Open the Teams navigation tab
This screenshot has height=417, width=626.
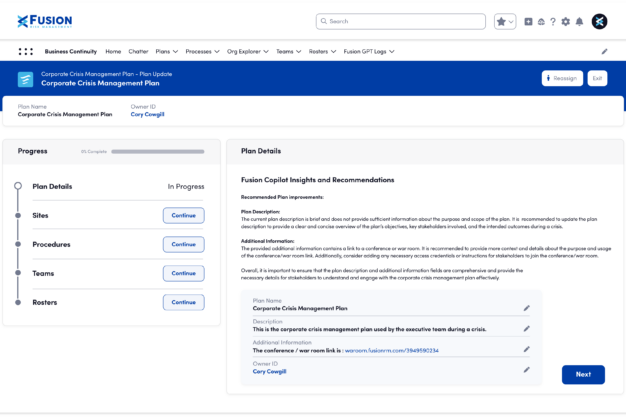(x=285, y=52)
